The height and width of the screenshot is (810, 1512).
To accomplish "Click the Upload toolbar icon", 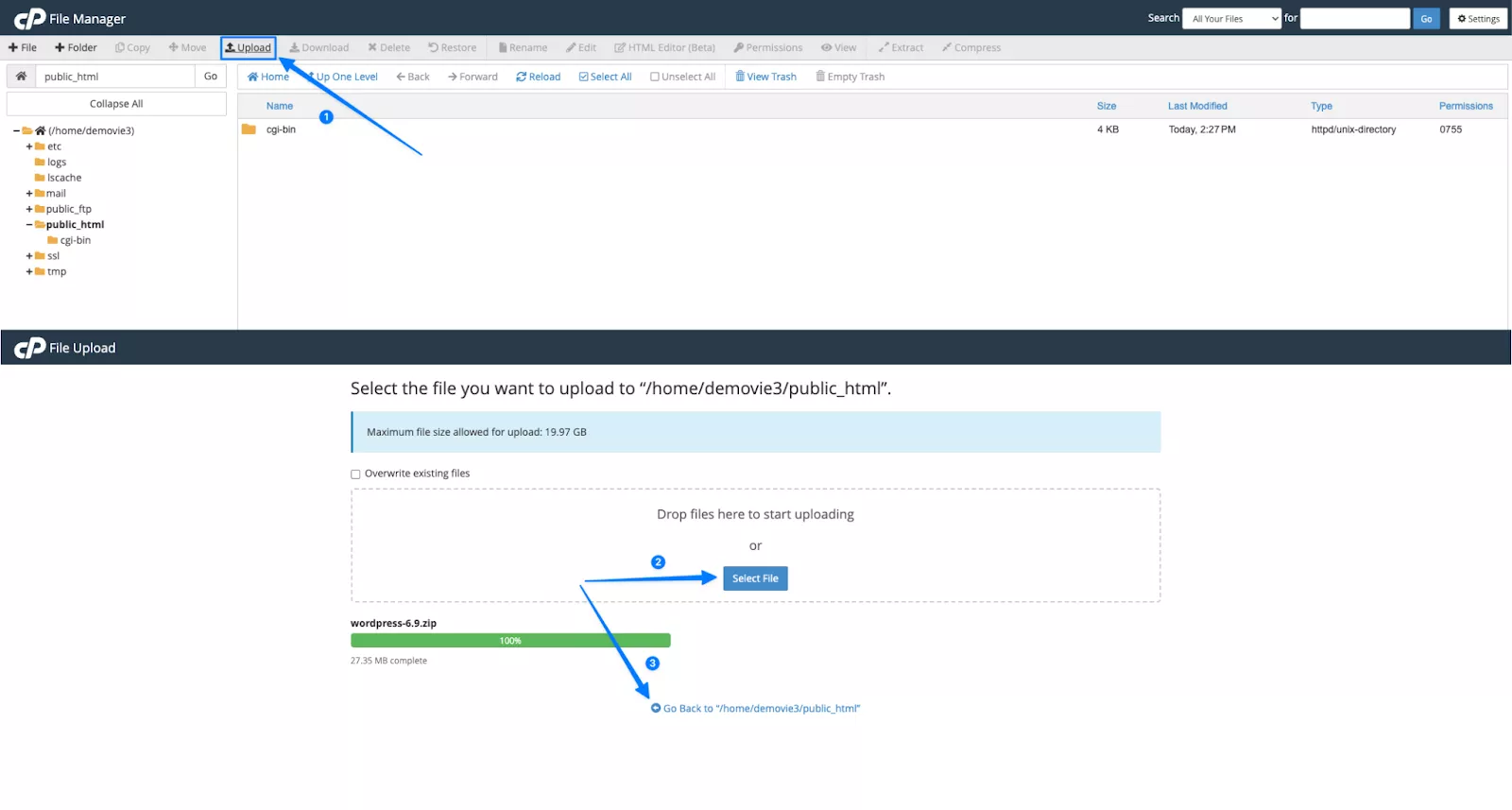I will (248, 48).
